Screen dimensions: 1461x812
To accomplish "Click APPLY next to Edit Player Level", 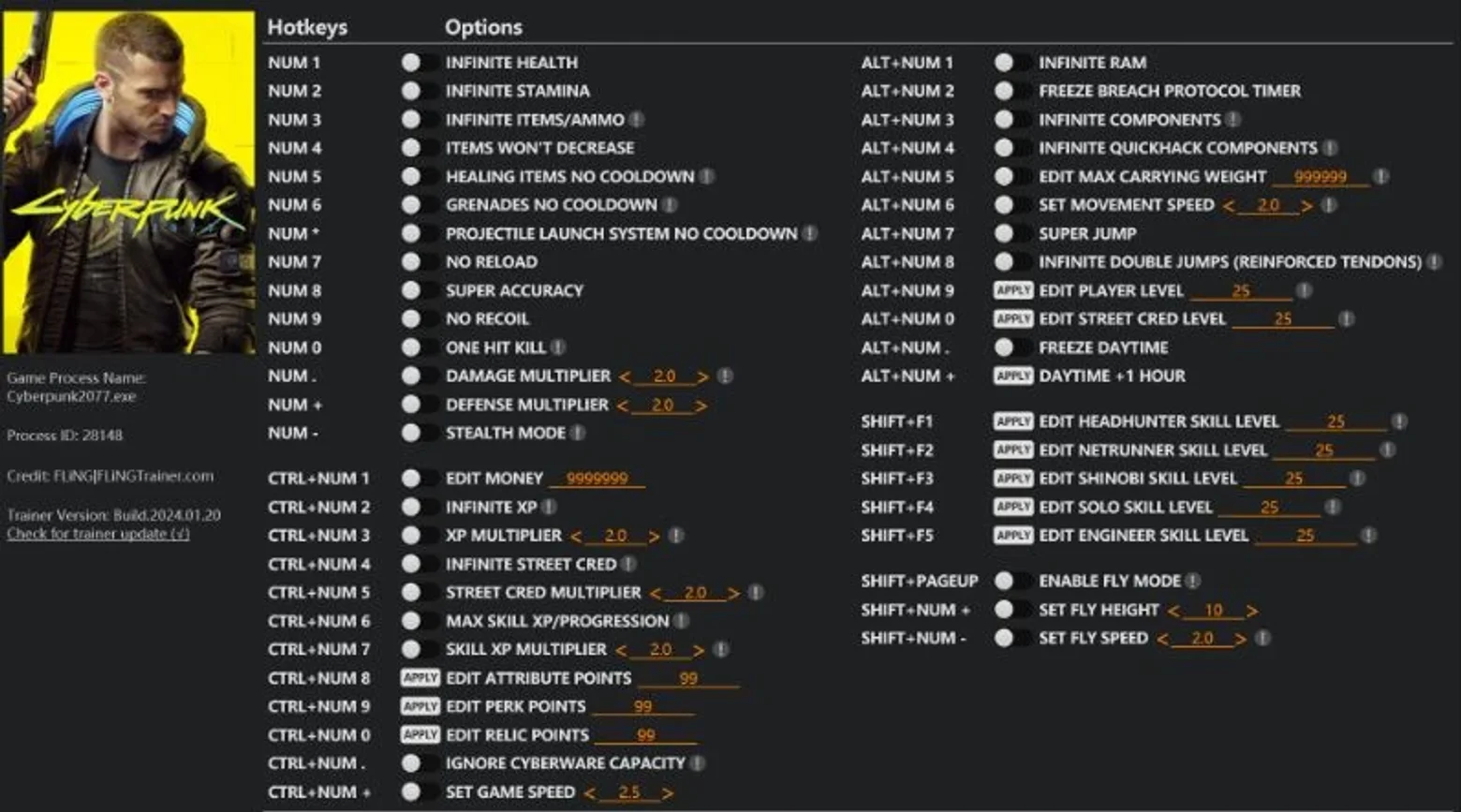I will [1013, 290].
